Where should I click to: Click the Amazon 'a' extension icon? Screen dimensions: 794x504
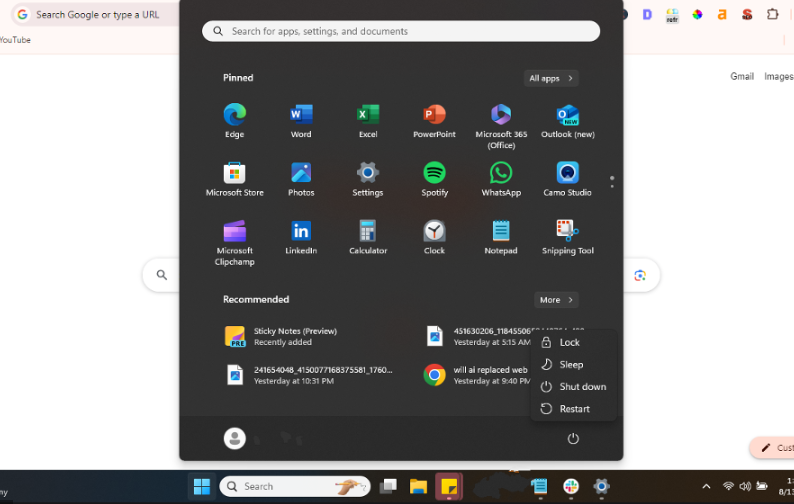click(x=722, y=14)
